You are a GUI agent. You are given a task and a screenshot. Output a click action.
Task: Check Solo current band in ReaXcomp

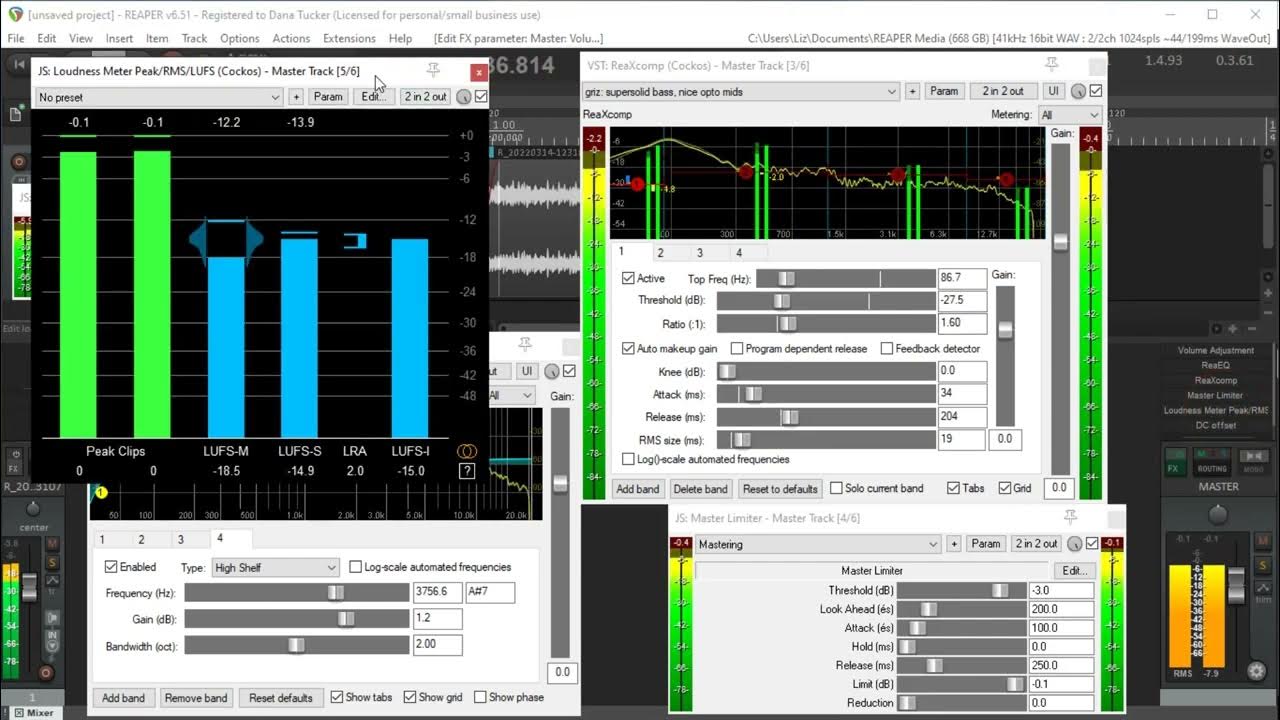[836, 489]
